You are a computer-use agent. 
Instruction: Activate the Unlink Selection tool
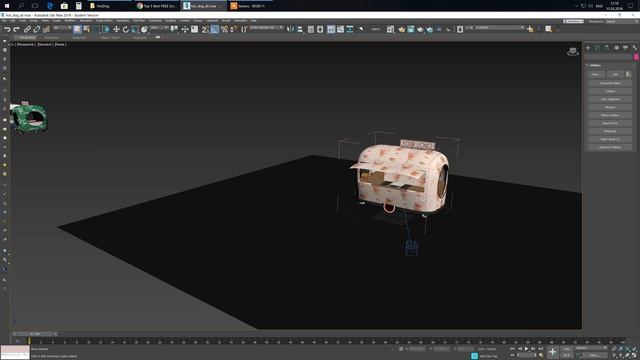(x=37, y=29)
